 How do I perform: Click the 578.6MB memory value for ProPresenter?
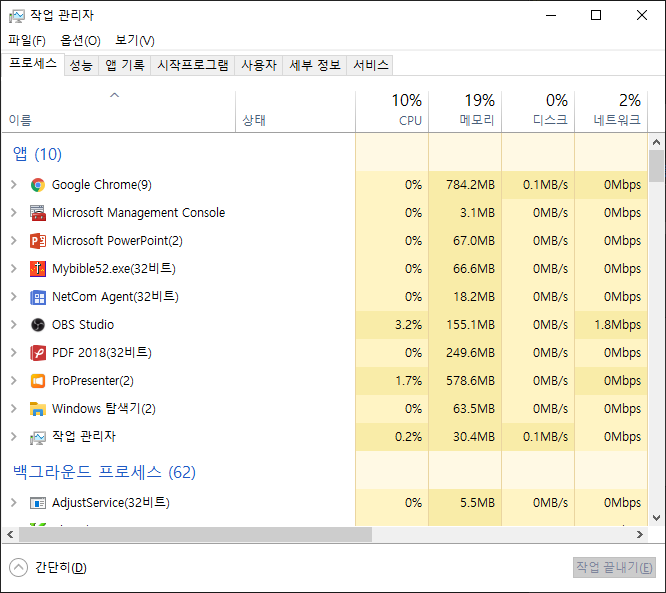coord(470,381)
